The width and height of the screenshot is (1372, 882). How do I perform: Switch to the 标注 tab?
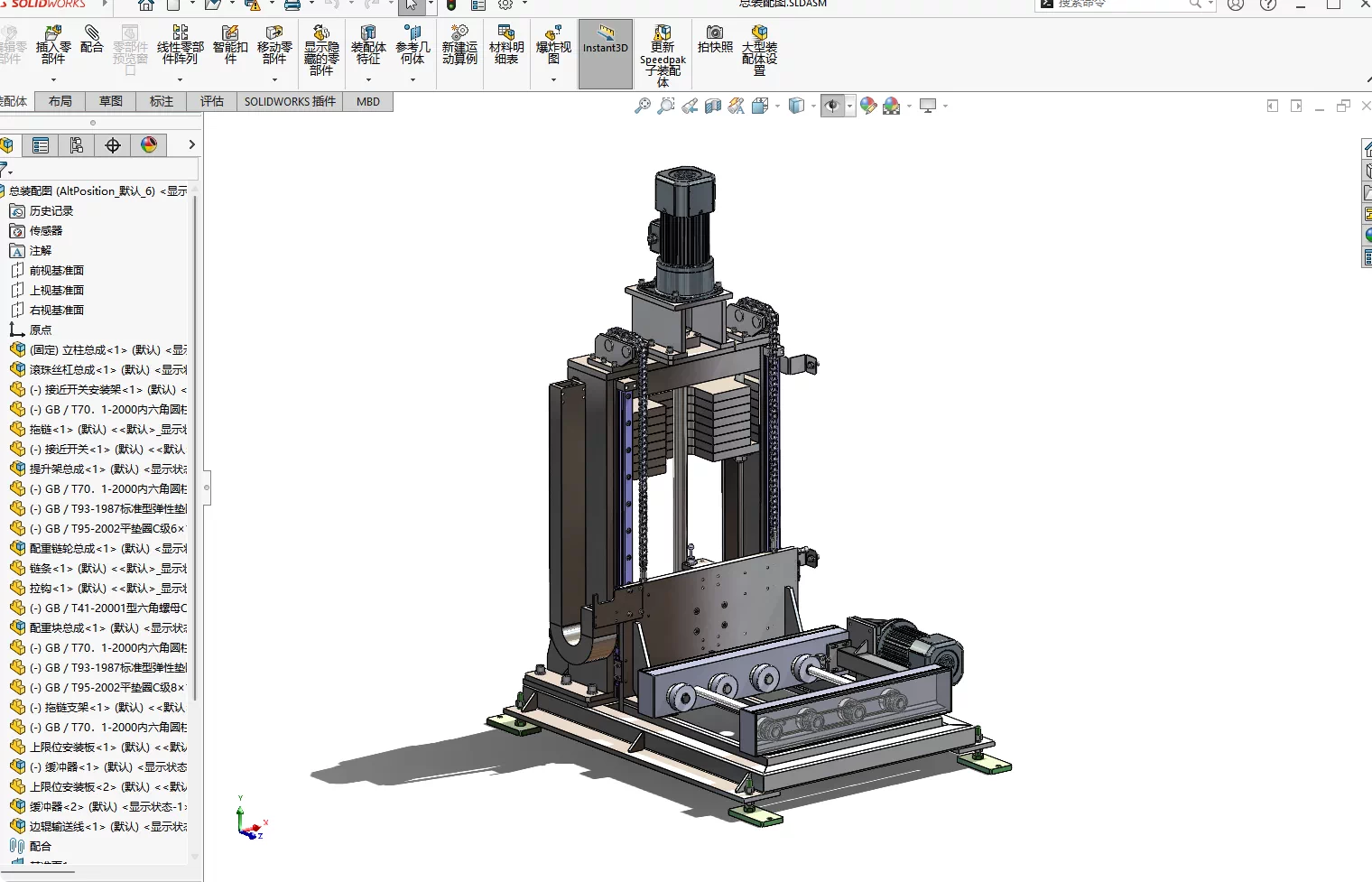(x=162, y=101)
